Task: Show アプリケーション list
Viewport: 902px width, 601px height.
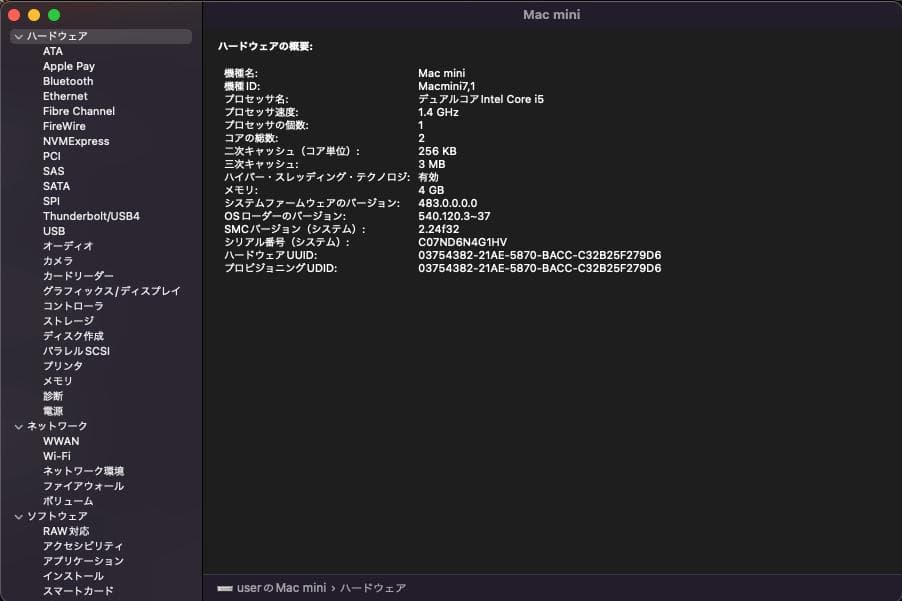Action: point(83,561)
